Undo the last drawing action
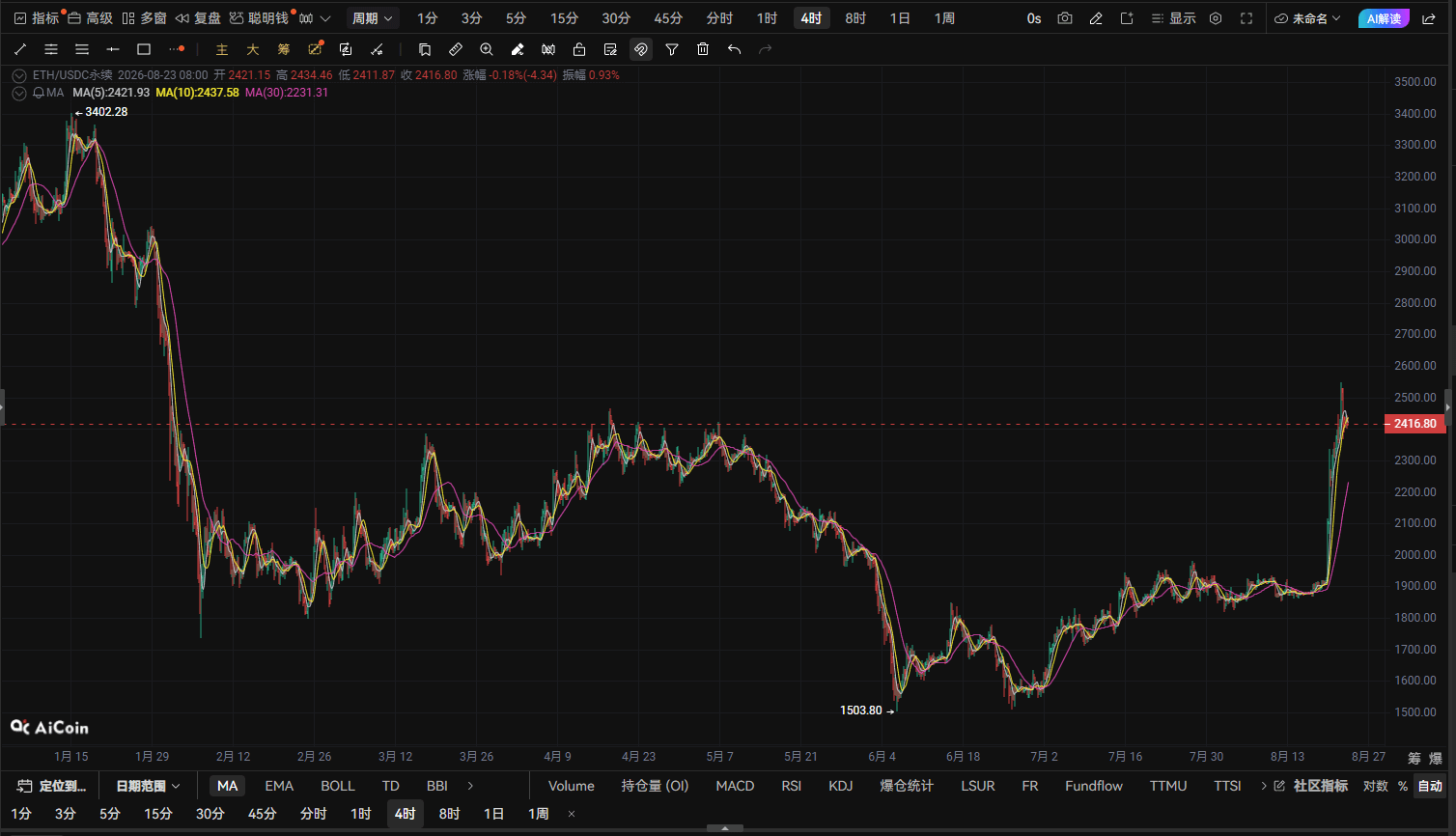 pyautogui.click(x=734, y=49)
